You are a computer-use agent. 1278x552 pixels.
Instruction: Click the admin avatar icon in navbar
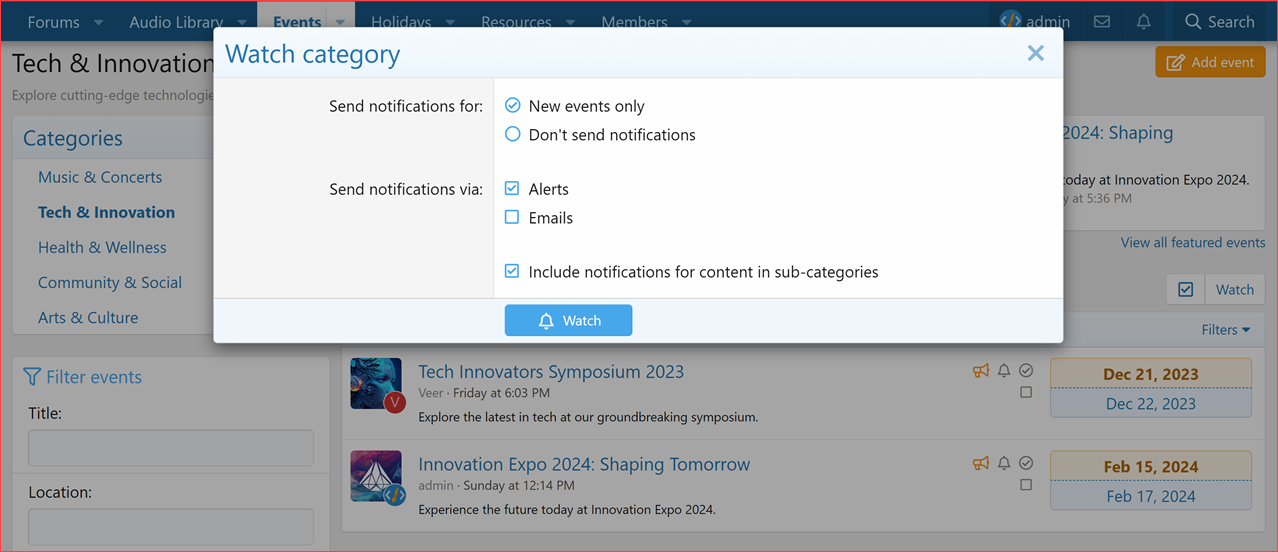tap(1011, 21)
